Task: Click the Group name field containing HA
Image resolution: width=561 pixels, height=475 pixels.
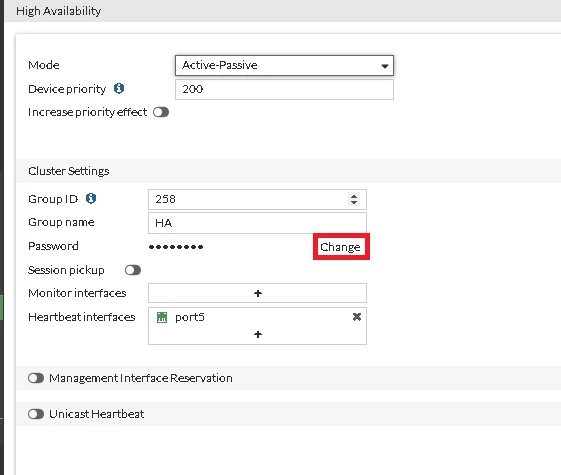Action: point(257,223)
